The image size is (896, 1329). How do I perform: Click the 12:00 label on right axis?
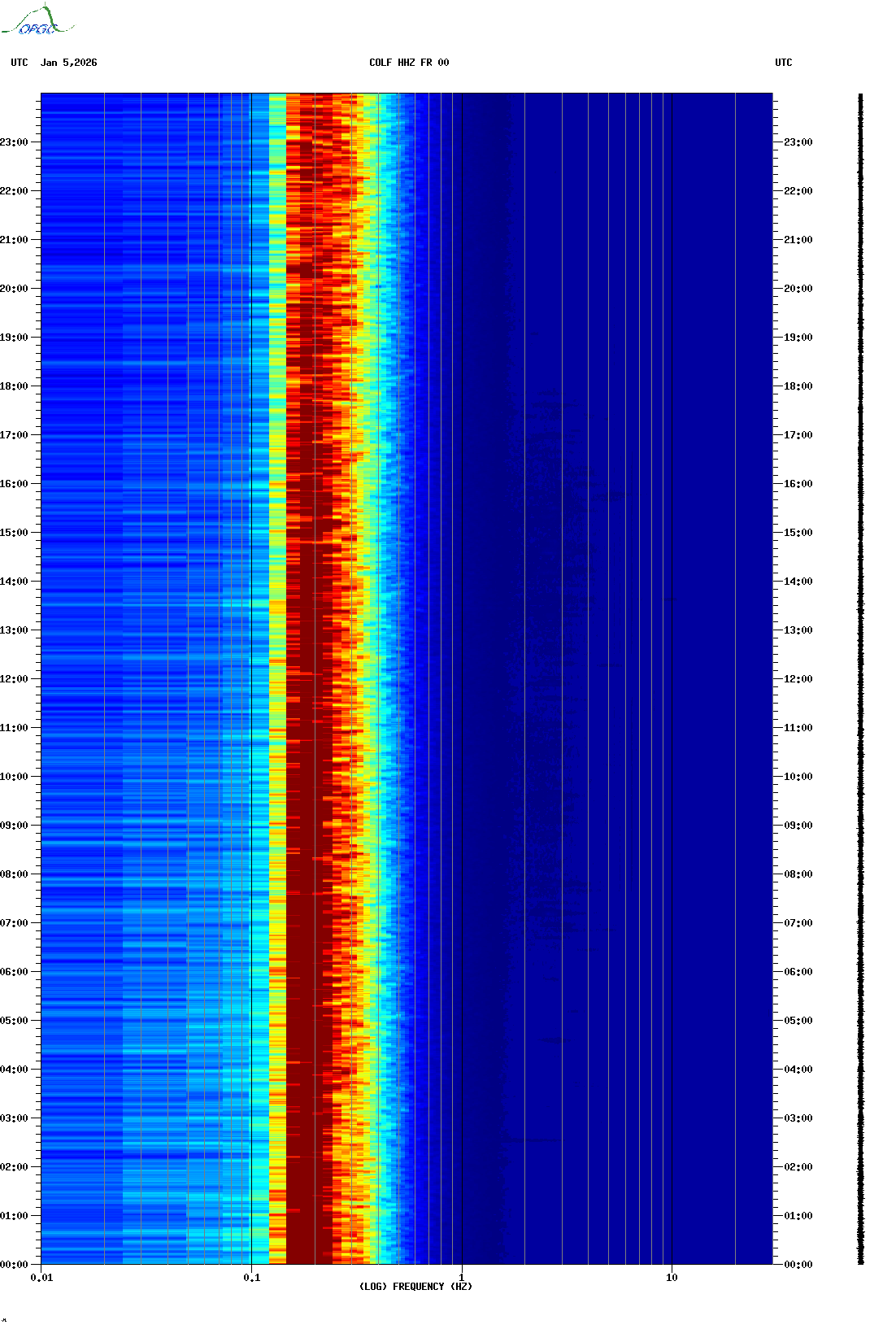(x=798, y=679)
